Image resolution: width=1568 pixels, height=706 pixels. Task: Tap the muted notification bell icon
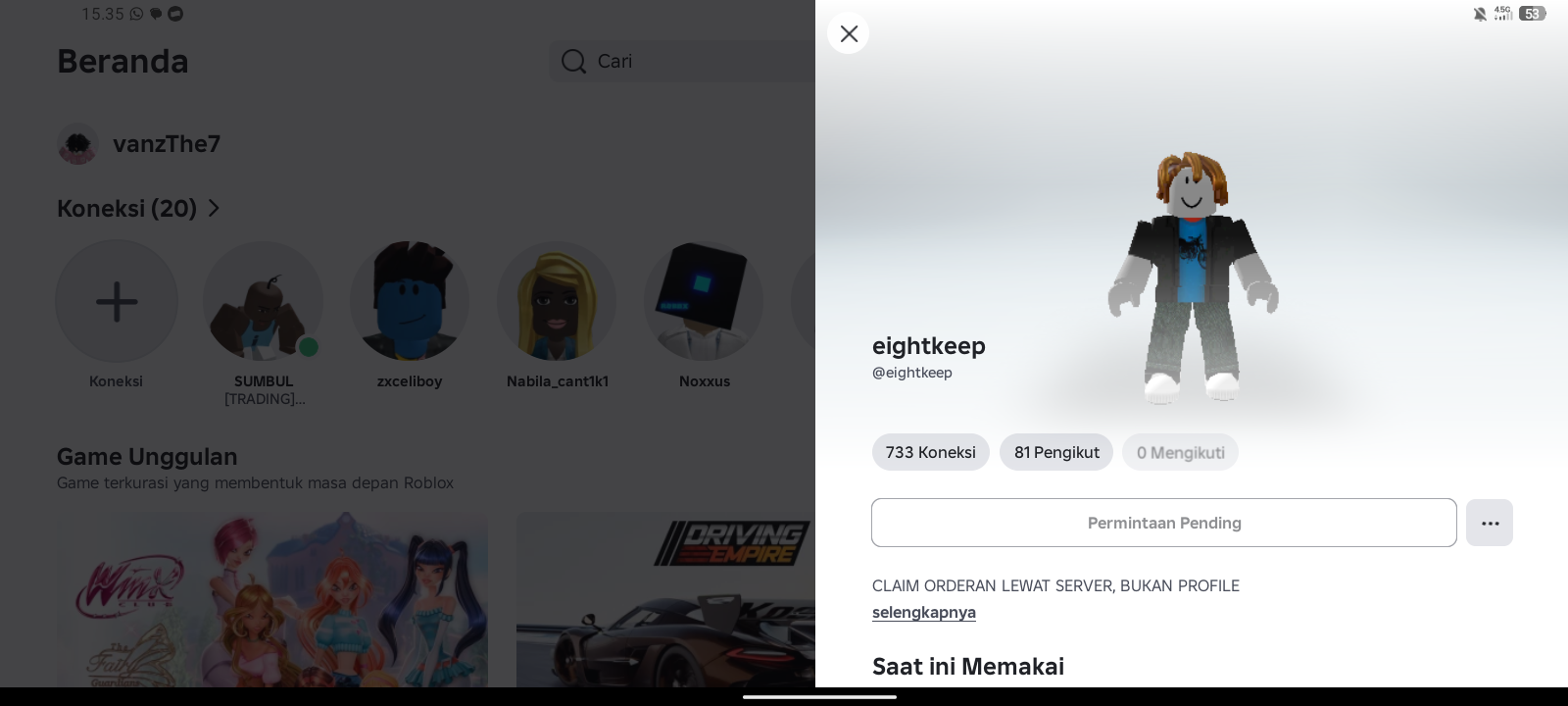pyautogui.click(x=1480, y=14)
